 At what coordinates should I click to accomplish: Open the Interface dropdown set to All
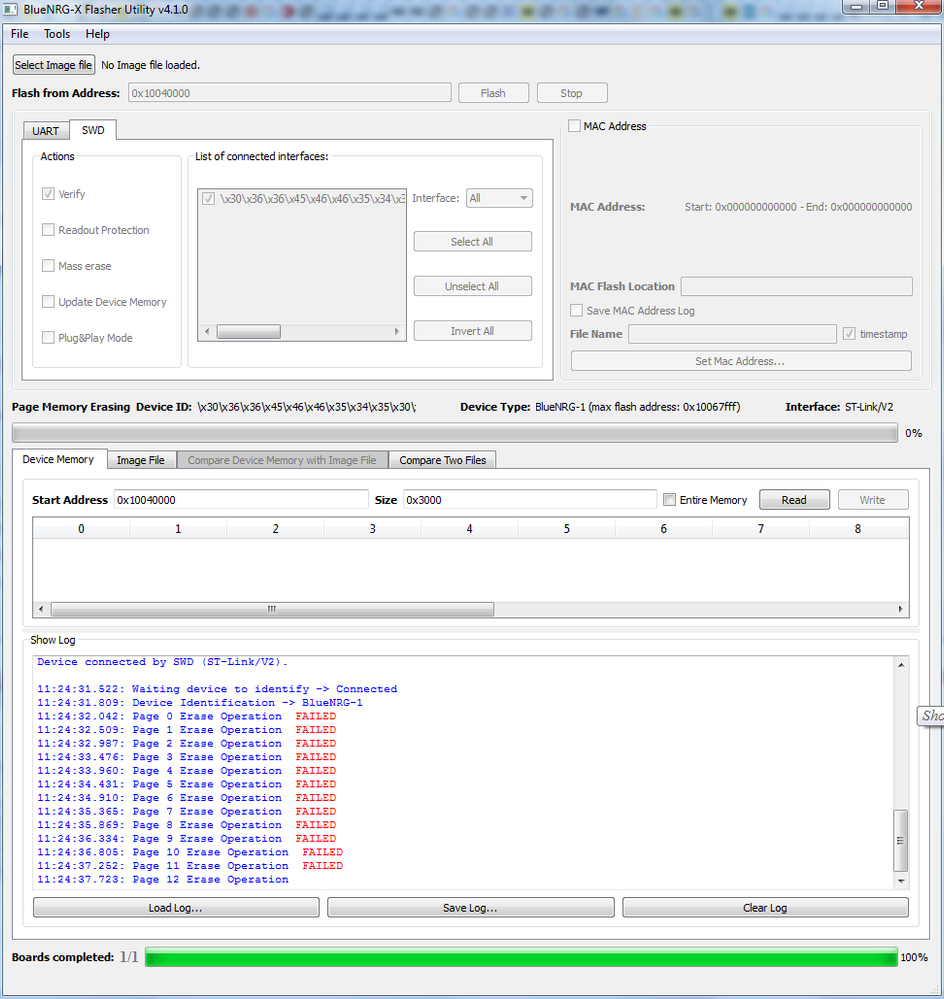499,198
